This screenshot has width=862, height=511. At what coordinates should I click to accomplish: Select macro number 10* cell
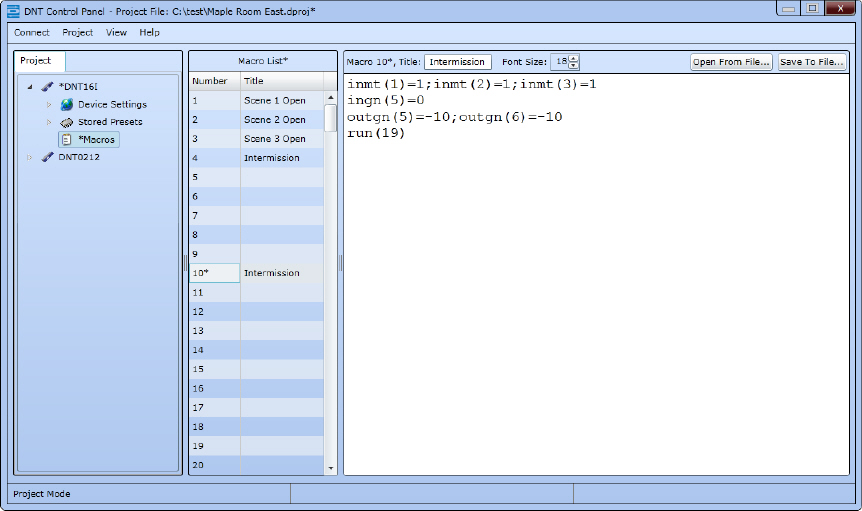pyautogui.click(x=214, y=273)
